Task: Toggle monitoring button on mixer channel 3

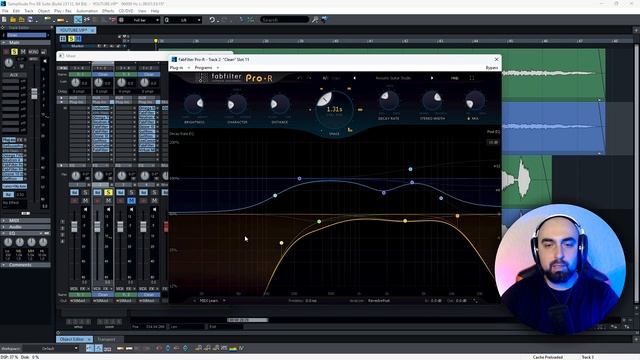Action: tap(120, 192)
